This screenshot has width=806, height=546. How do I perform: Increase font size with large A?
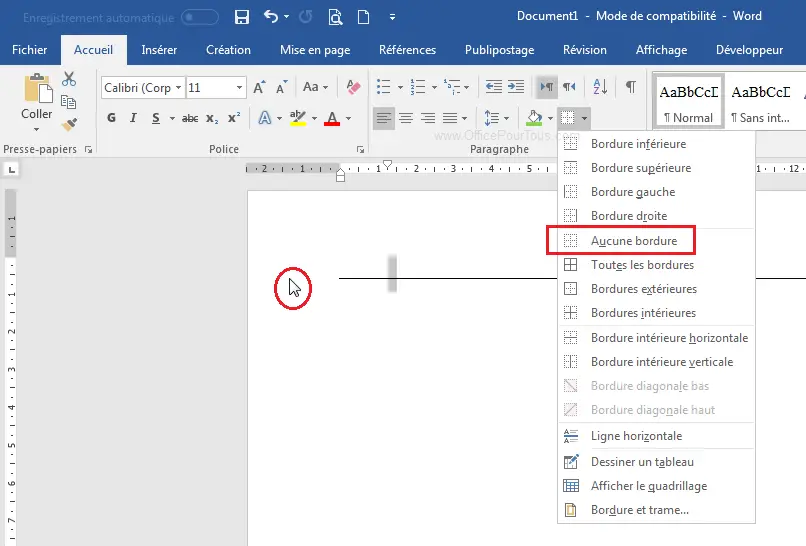(x=260, y=87)
